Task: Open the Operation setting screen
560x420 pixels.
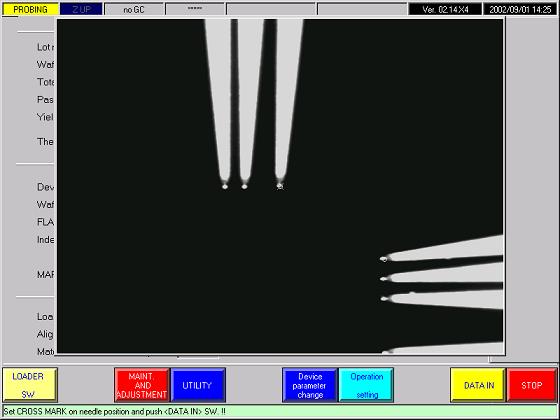Action: point(366,385)
